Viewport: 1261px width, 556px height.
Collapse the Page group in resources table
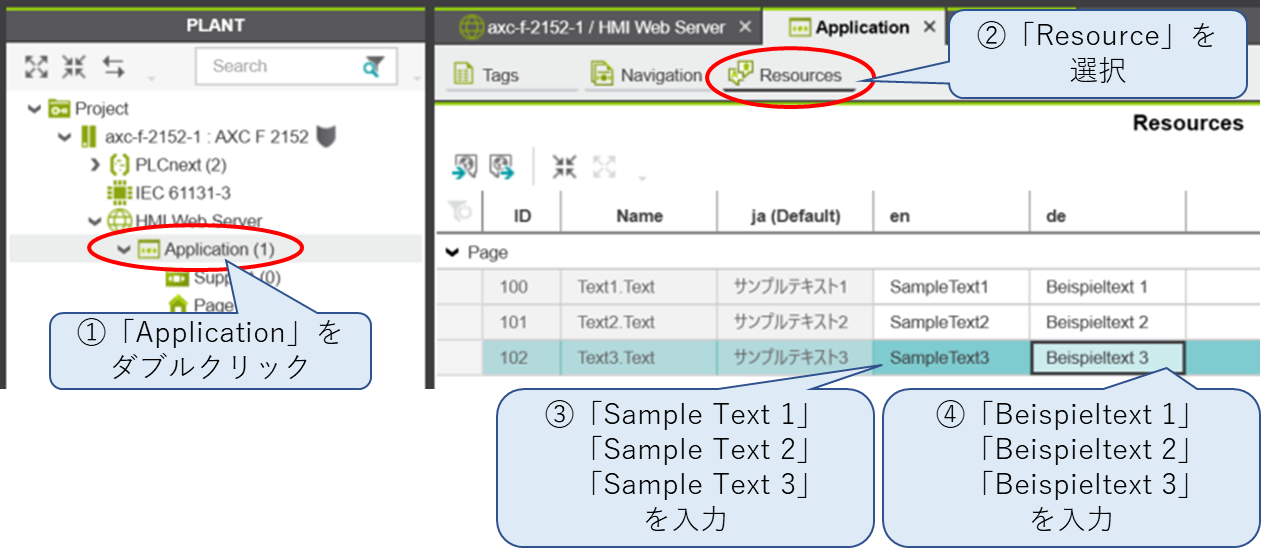click(x=452, y=254)
